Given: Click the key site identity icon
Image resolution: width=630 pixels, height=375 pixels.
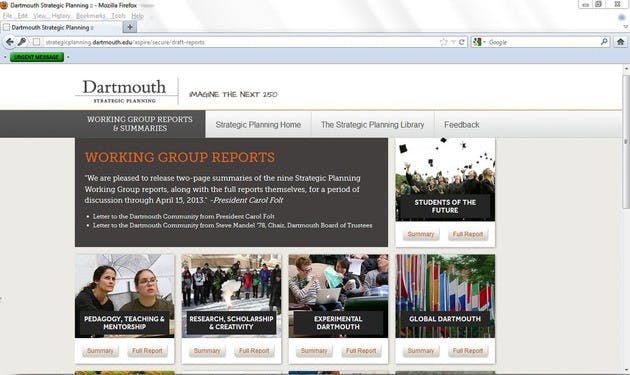Looking at the screenshot, I should click(22, 42).
